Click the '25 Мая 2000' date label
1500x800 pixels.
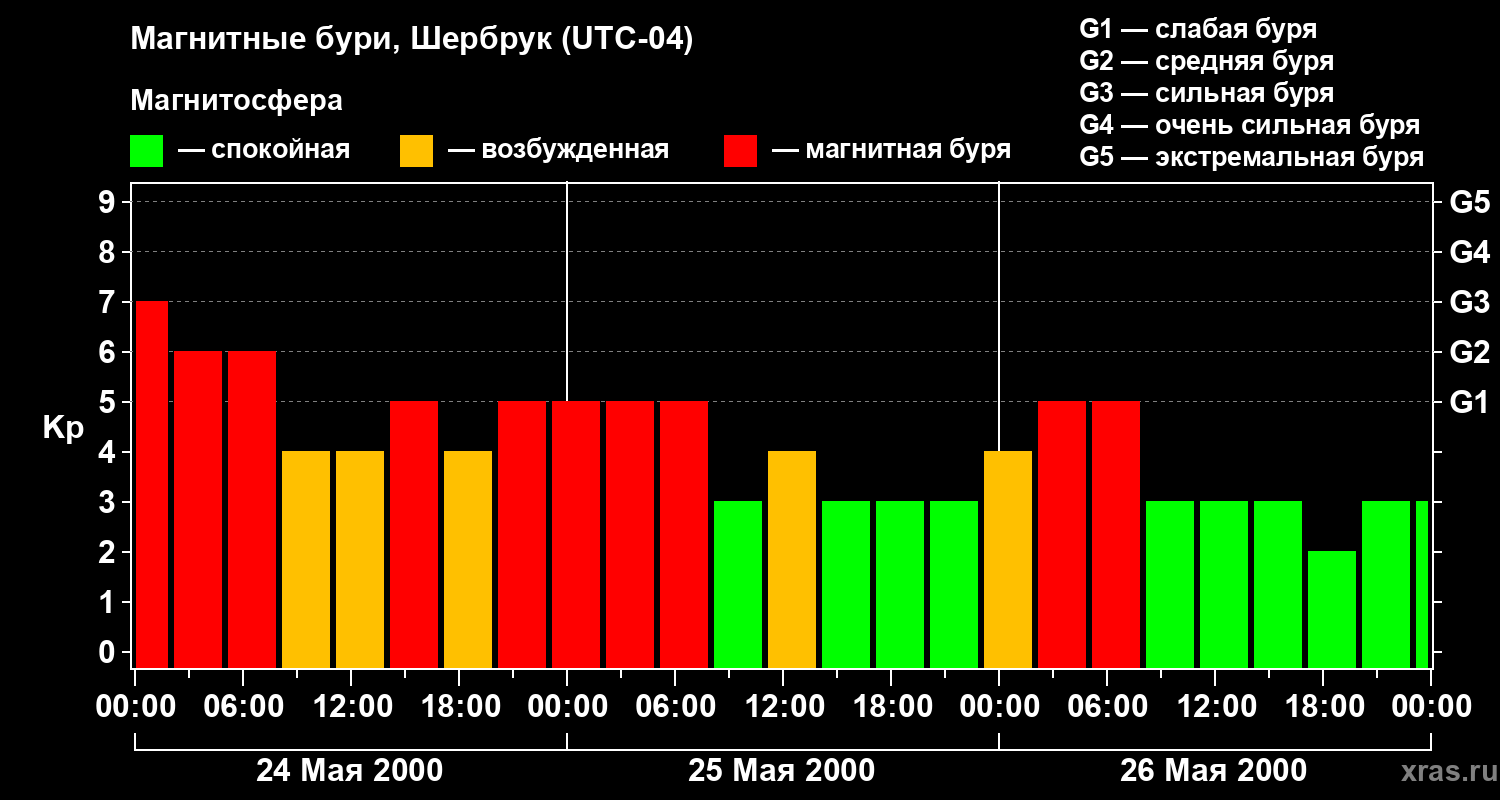[x=781, y=771]
